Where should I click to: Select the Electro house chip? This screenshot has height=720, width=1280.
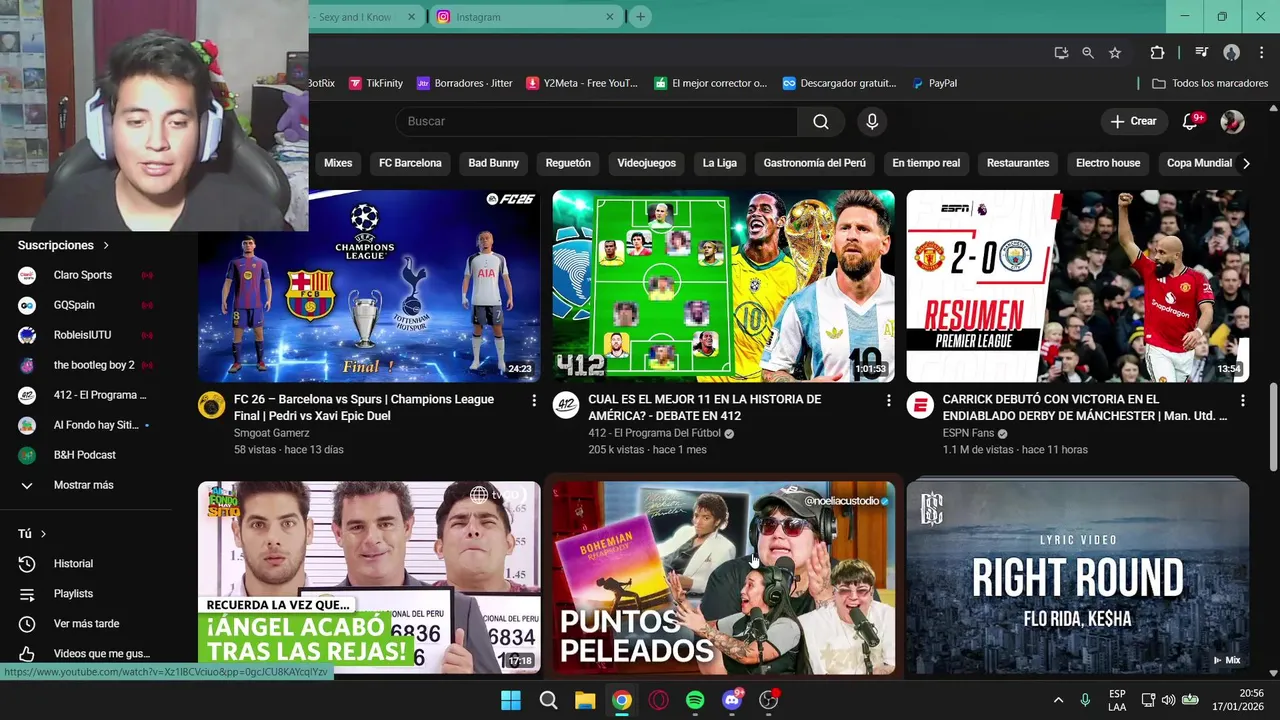pos(1108,163)
